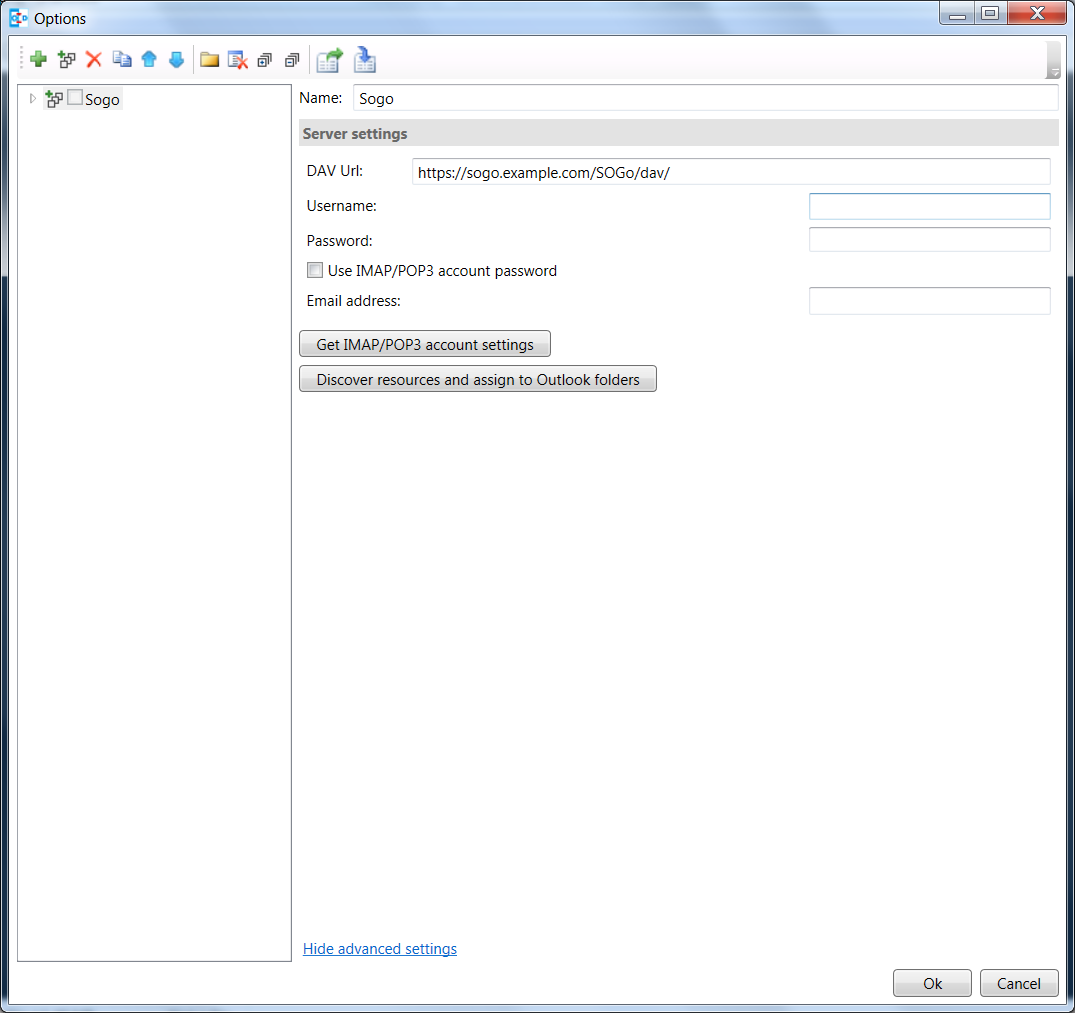Add new profile with green plus icon

click(38, 60)
